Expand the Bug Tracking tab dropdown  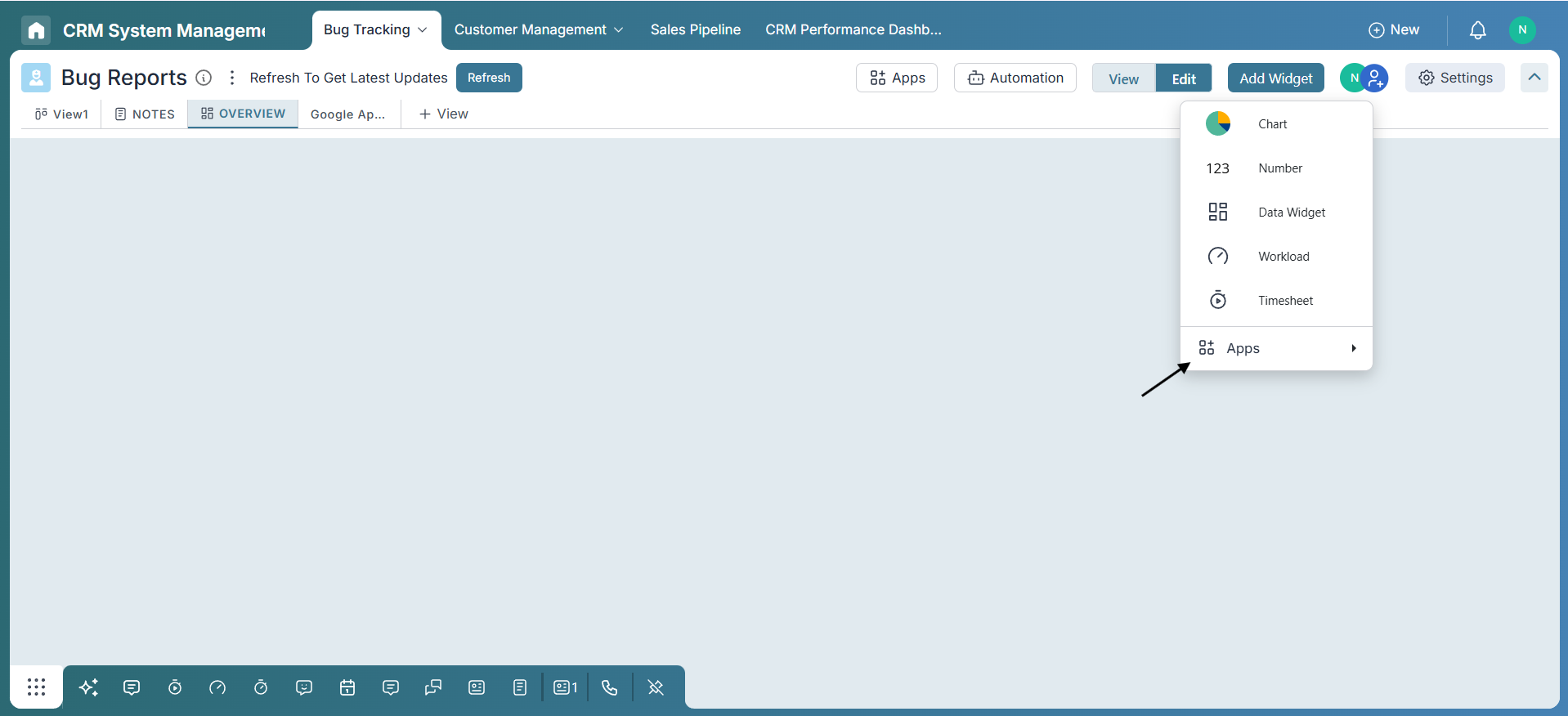click(422, 30)
